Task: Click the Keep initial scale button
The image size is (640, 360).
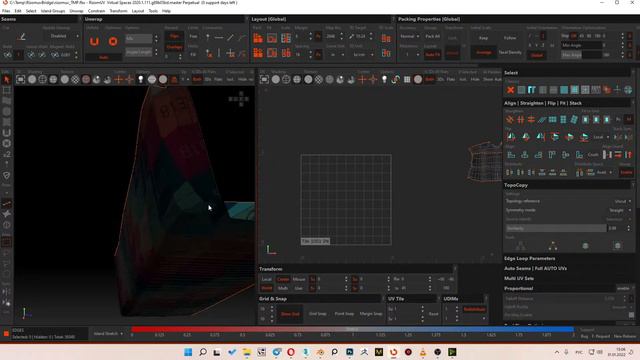Action: tap(483, 38)
